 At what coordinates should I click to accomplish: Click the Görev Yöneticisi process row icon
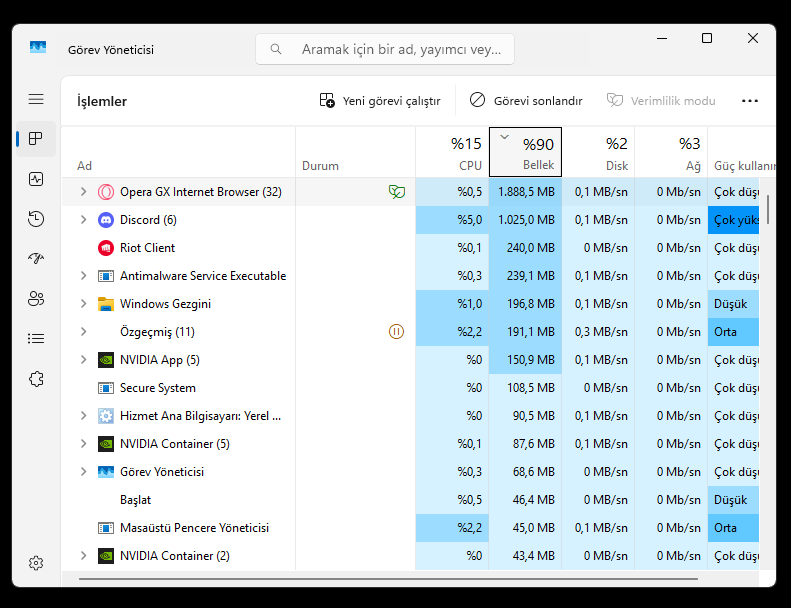point(106,472)
